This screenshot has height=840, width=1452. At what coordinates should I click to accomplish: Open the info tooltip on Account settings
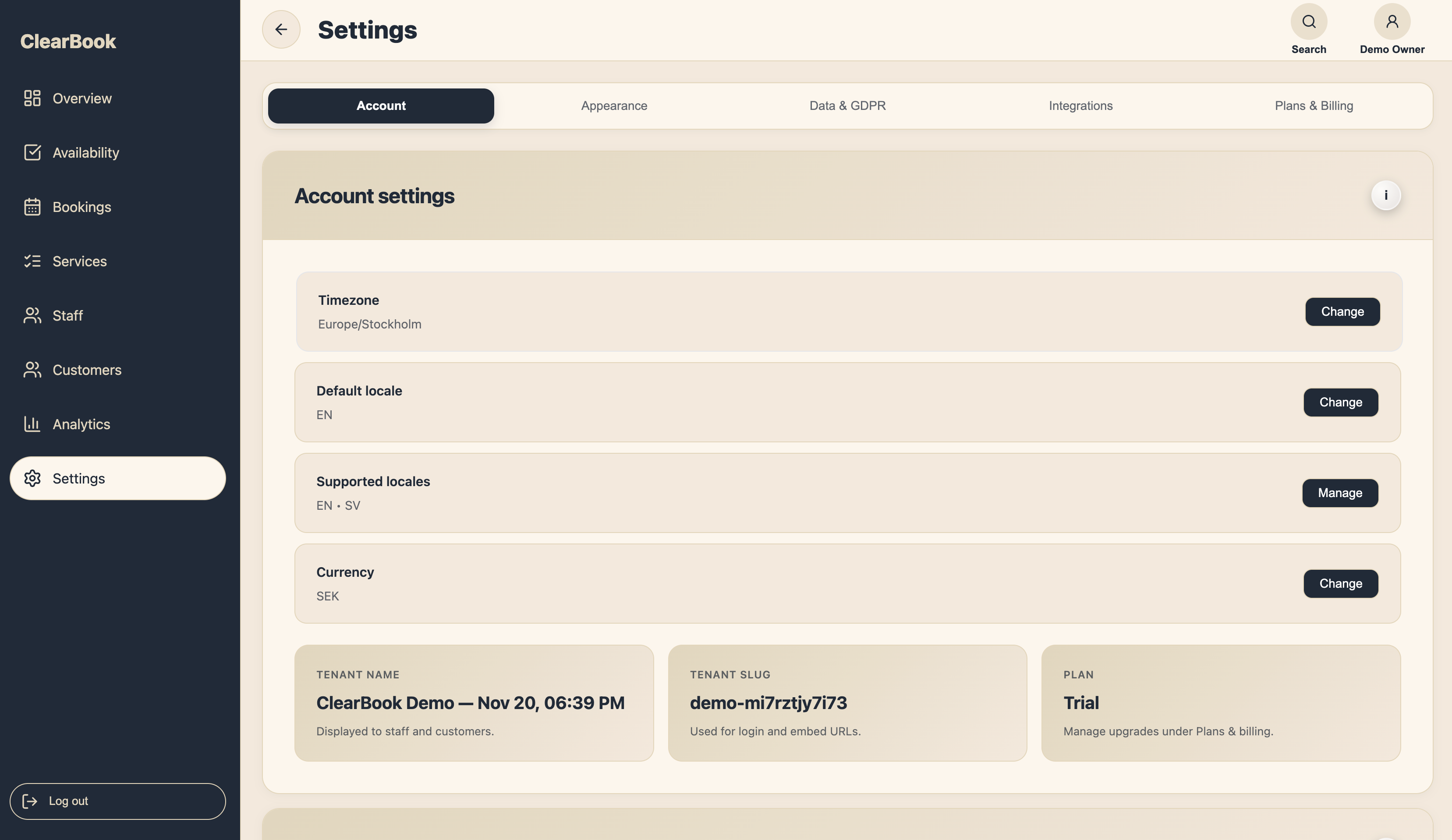click(1387, 195)
